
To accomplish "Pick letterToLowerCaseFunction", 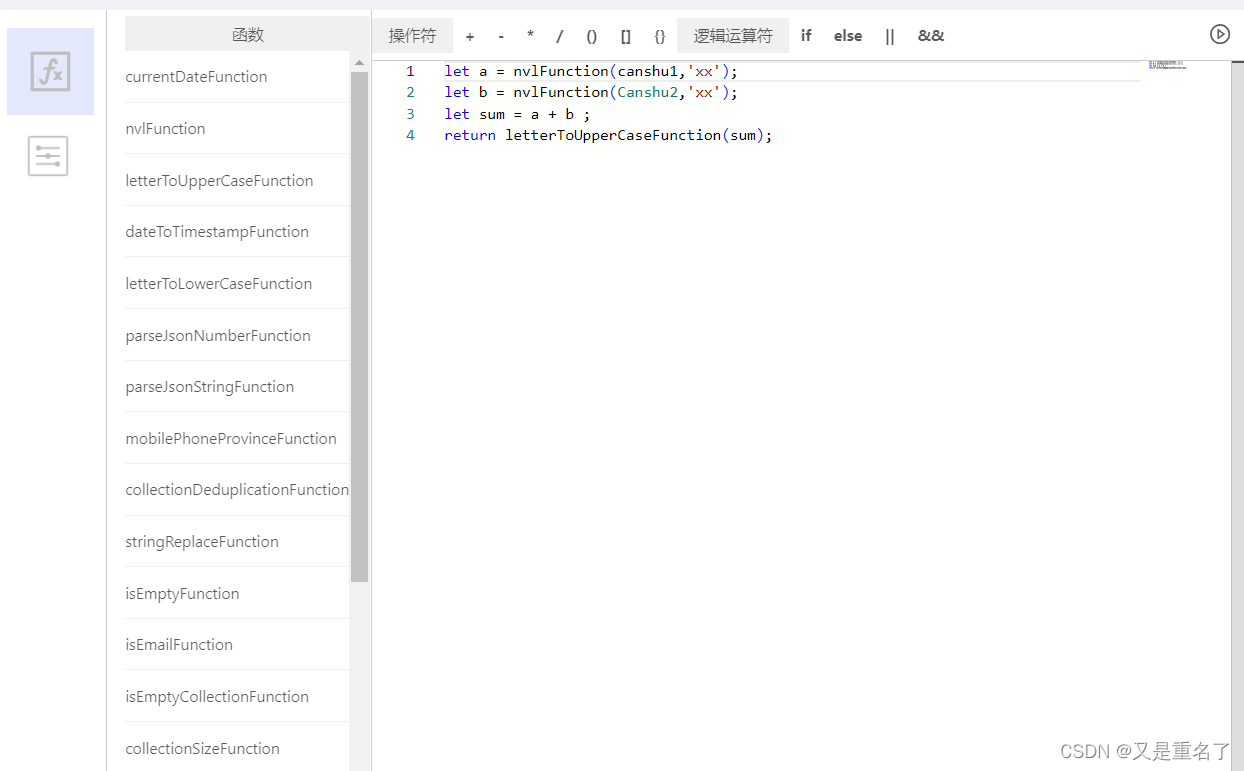I will click(236, 284).
